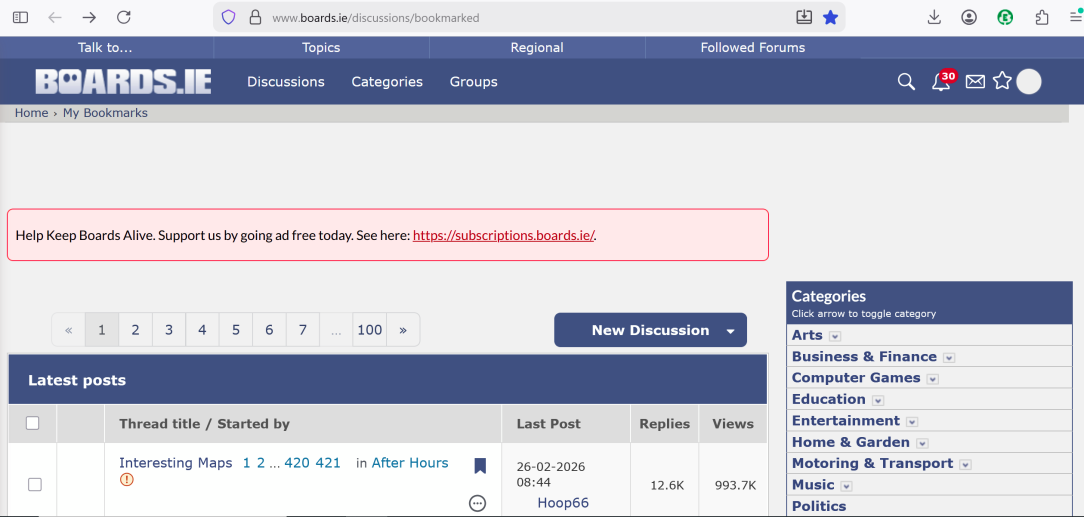The image size is (1084, 517).
Task: Expand the Arts category arrow
Action: click(834, 336)
